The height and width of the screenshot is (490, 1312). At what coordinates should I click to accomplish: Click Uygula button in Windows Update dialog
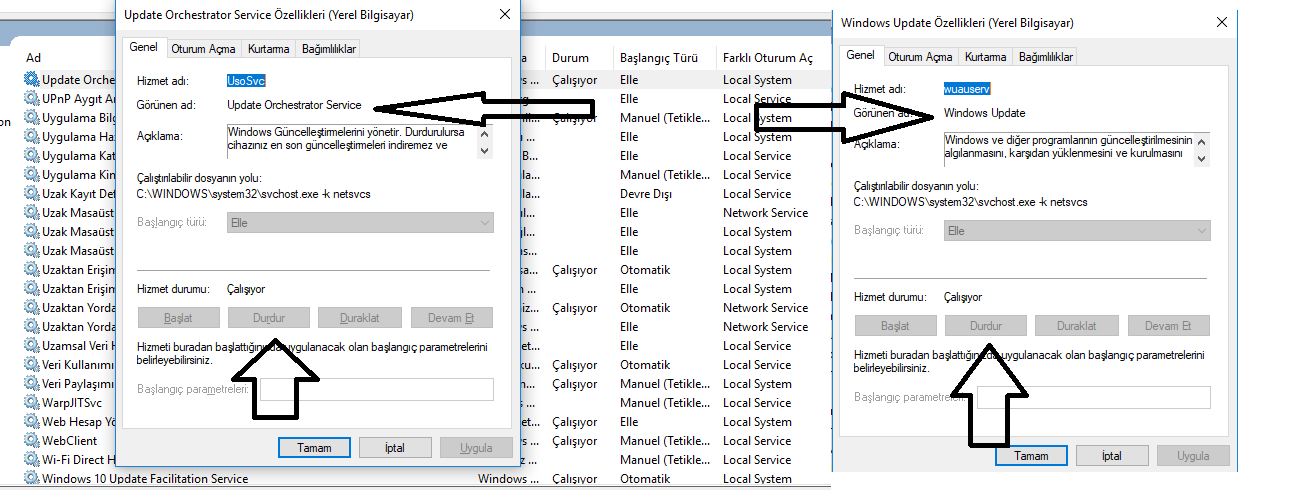(1193, 456)
